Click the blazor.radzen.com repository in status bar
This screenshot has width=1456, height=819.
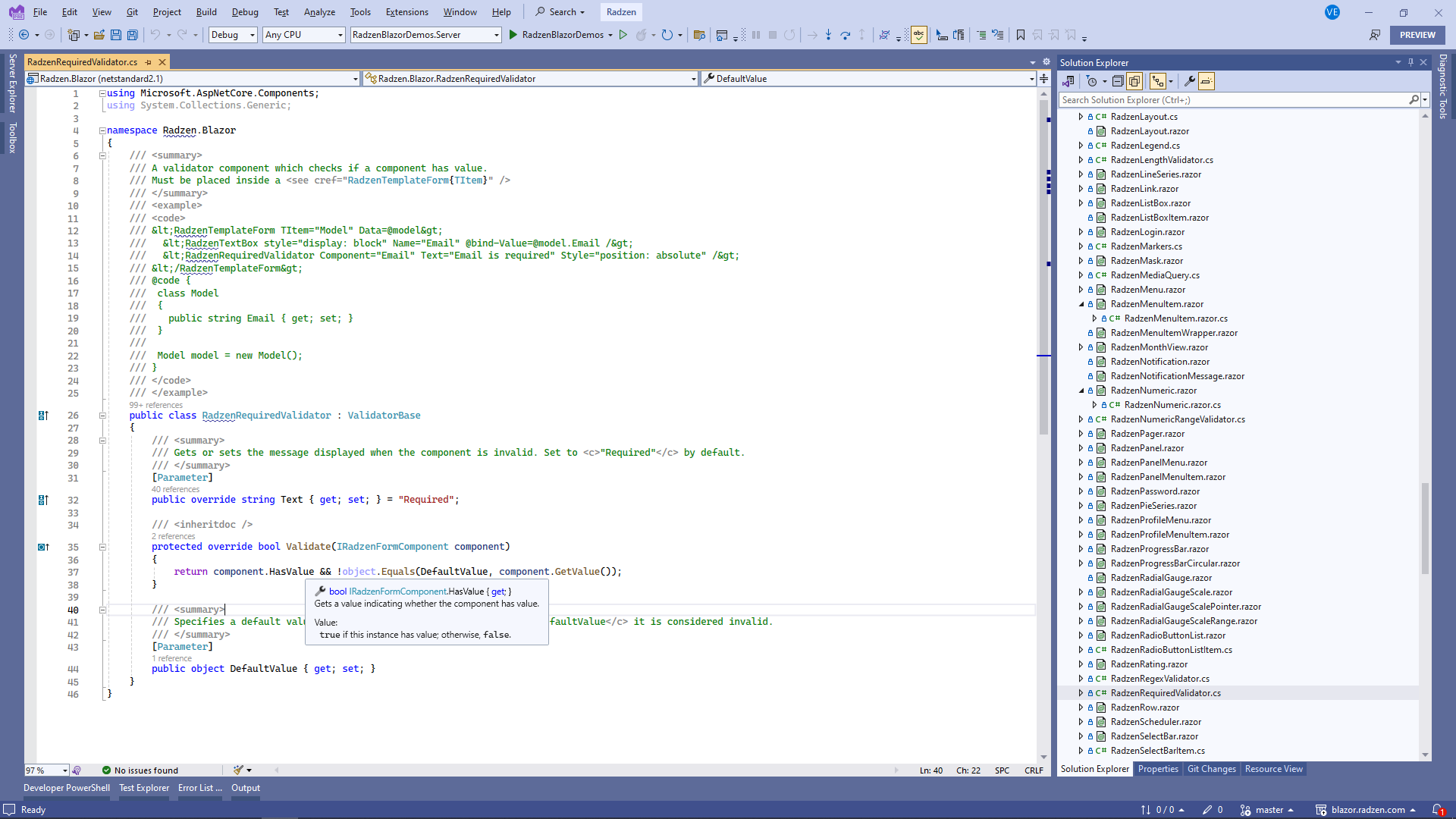(1367, 810)
